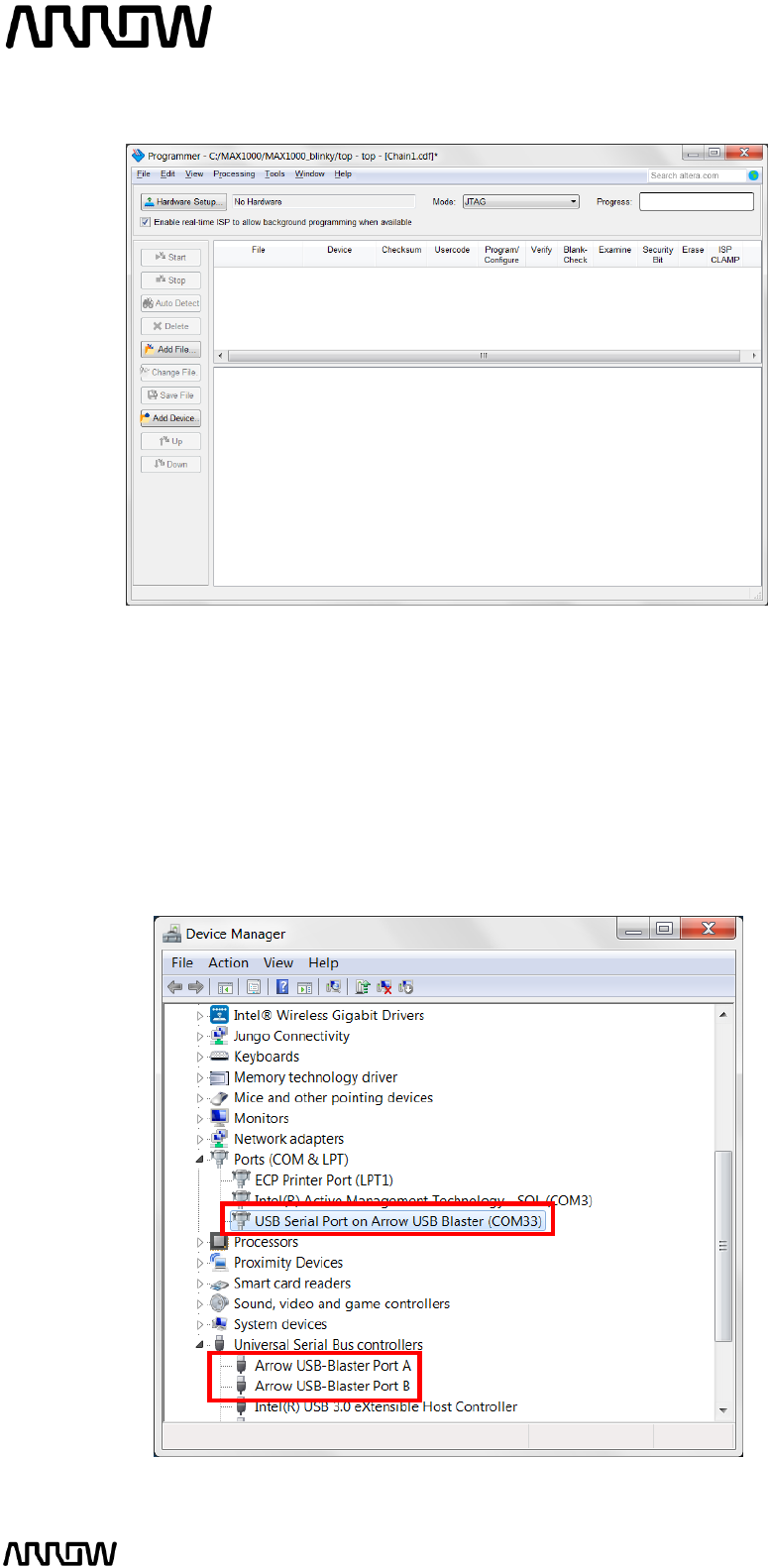Expand the Monitors tree node
The width and height of the screenshot is (768, 1568).
(x=200, y=1118)
